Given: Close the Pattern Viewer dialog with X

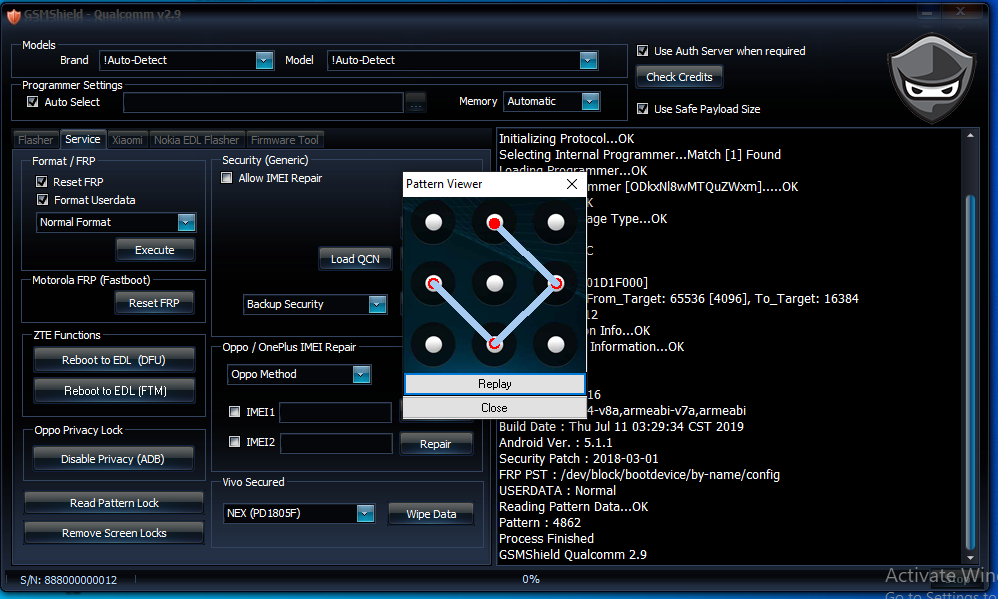Looking at the screenshot, I should [x=572, y=184].
